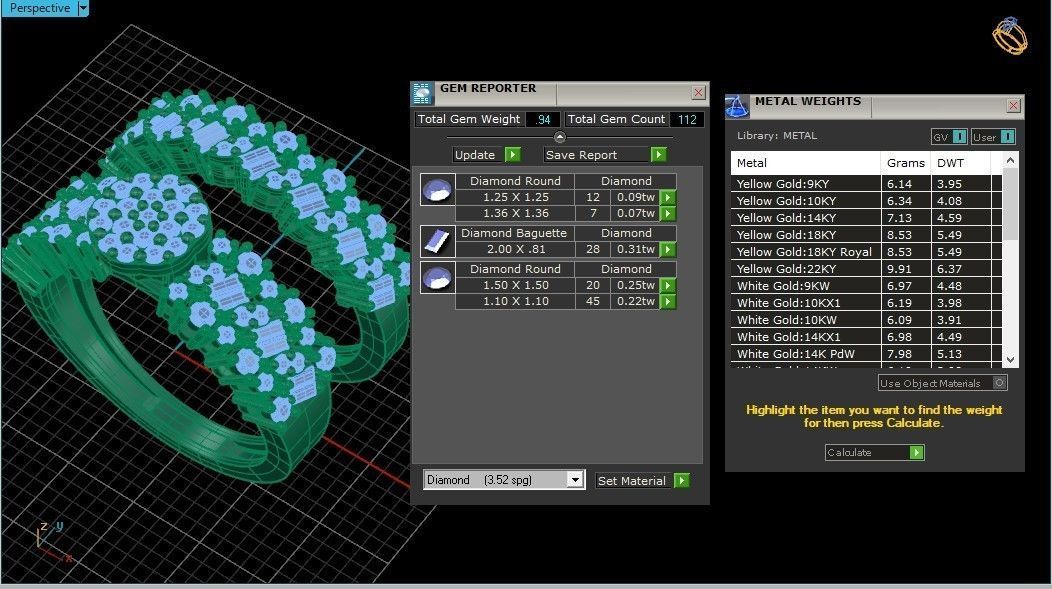1052x589 pixels.
Task: Click the XYZ axis indicator icon
Action: click(52, 542)
